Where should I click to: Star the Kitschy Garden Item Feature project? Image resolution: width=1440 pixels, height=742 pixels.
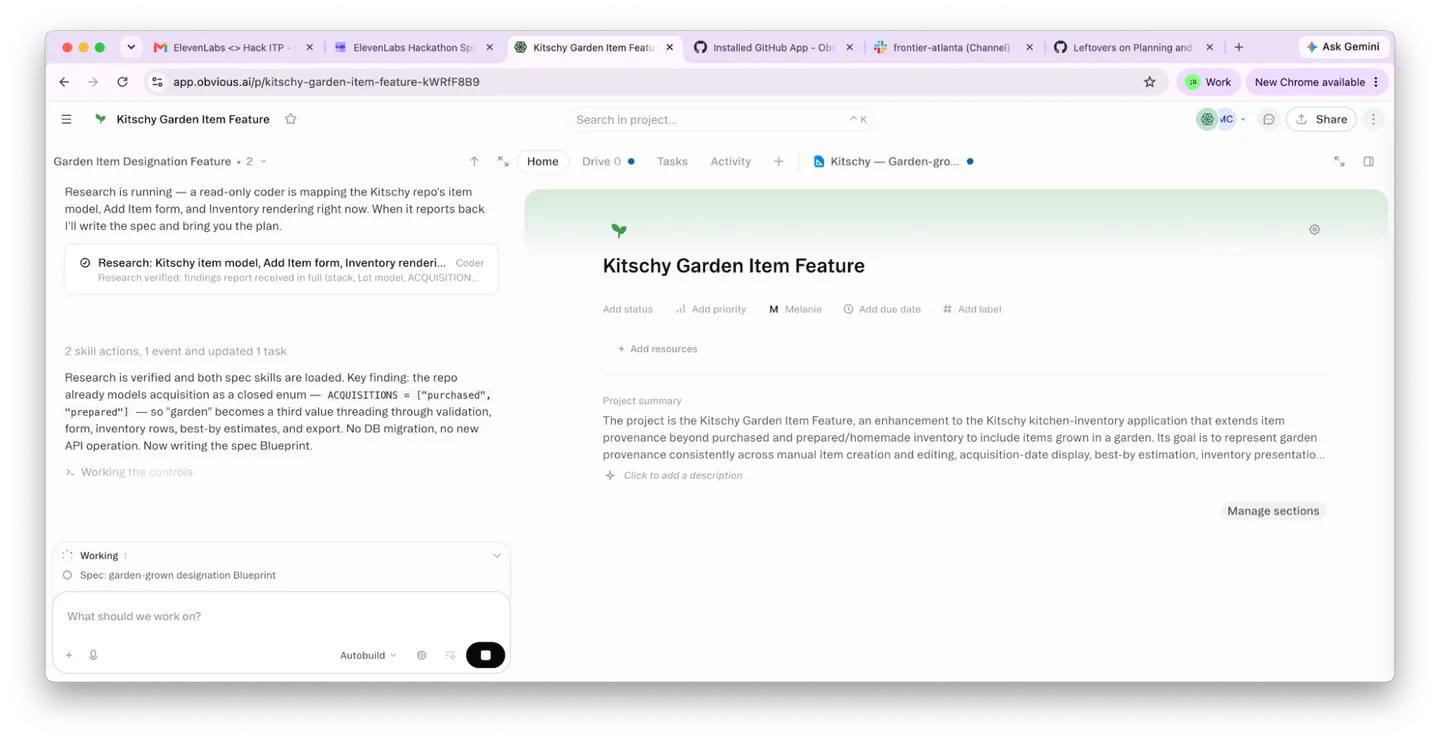point(291,119)
